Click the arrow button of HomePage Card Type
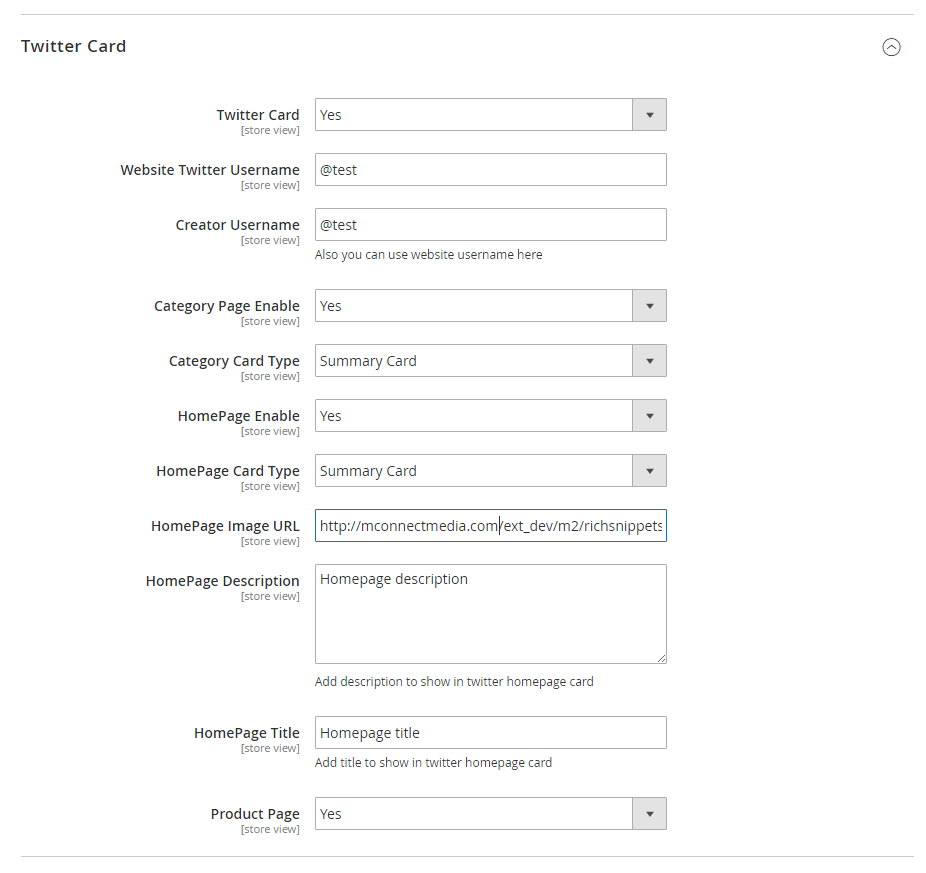The image size is (926, 873). coord(649,471)
